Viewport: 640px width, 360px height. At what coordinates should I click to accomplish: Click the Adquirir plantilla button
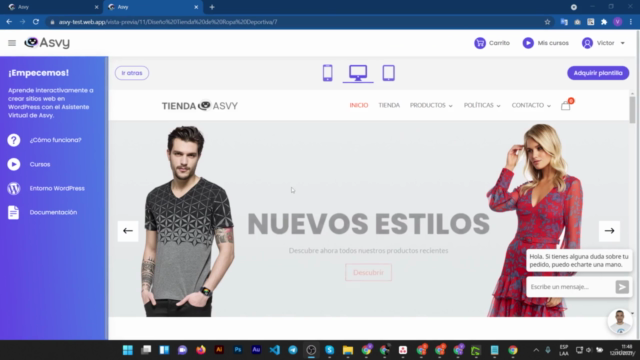tap(598, 73)
